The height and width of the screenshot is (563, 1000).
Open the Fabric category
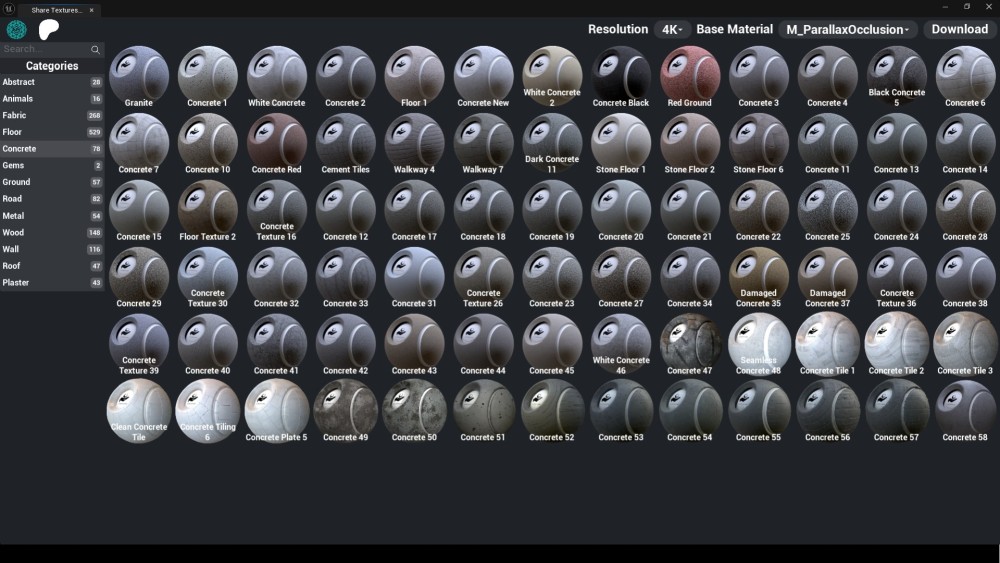point(52,115)
